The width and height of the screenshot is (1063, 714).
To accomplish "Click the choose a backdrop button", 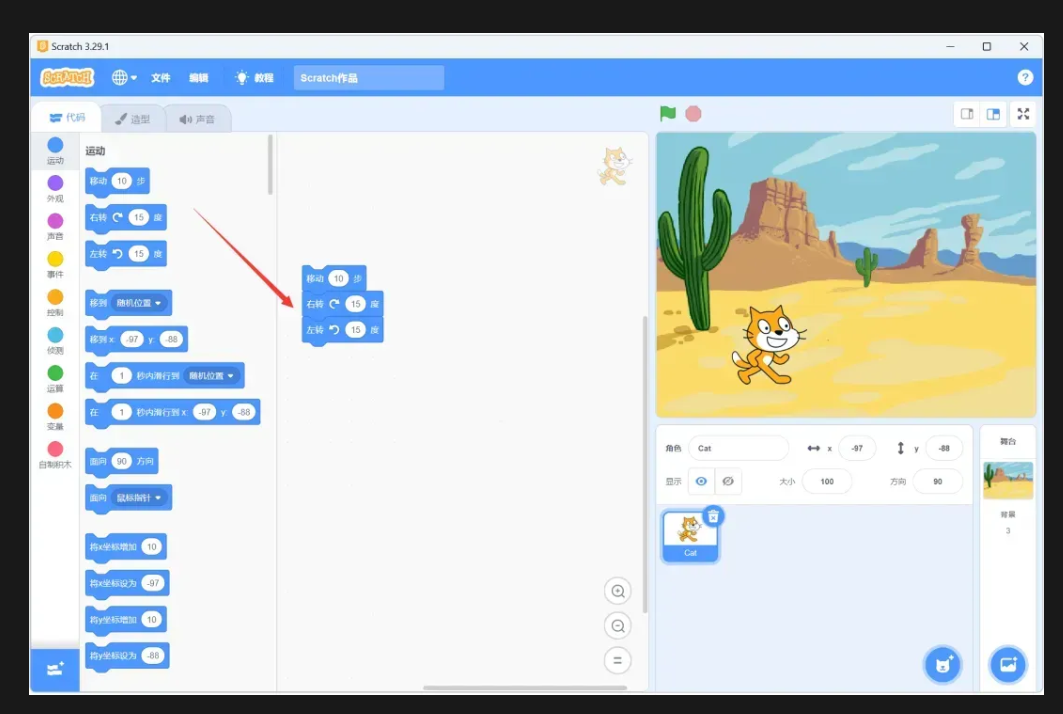I will point(1008,665).
